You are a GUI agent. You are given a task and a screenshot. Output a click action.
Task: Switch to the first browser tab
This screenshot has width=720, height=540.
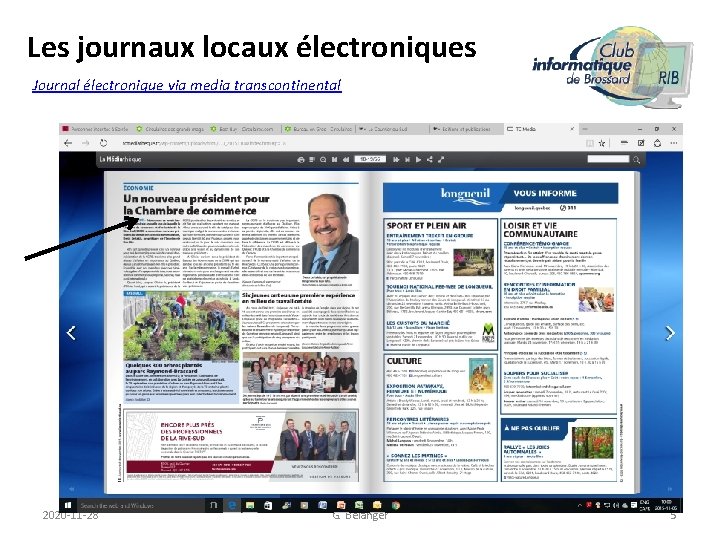point(96,129)
